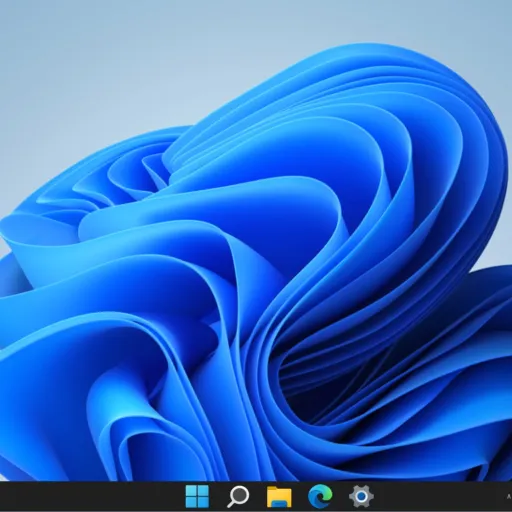
Task: Expand the hidden system tray icons chevron
Action: click(509, 497)
